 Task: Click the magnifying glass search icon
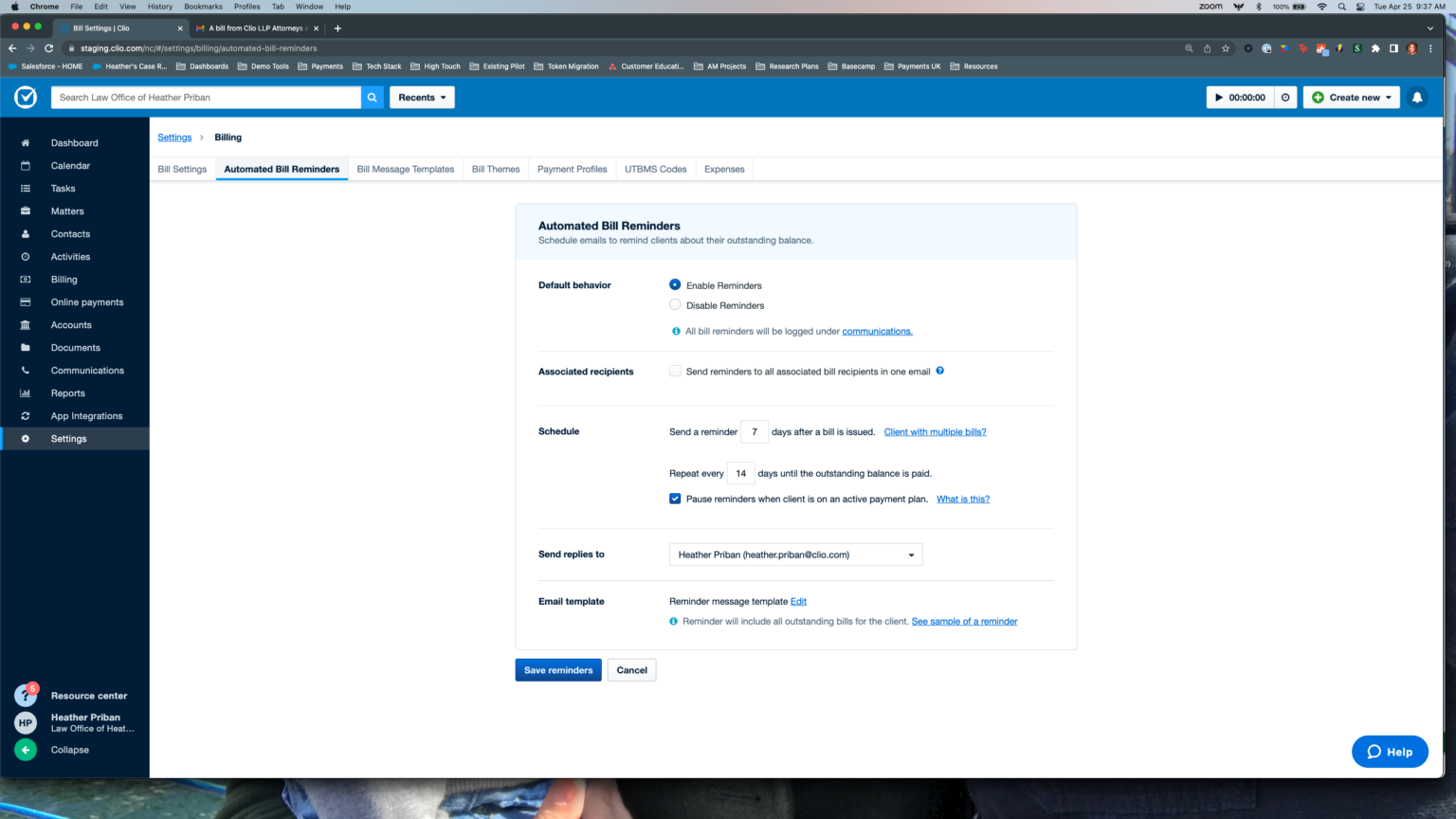point(372,97)
